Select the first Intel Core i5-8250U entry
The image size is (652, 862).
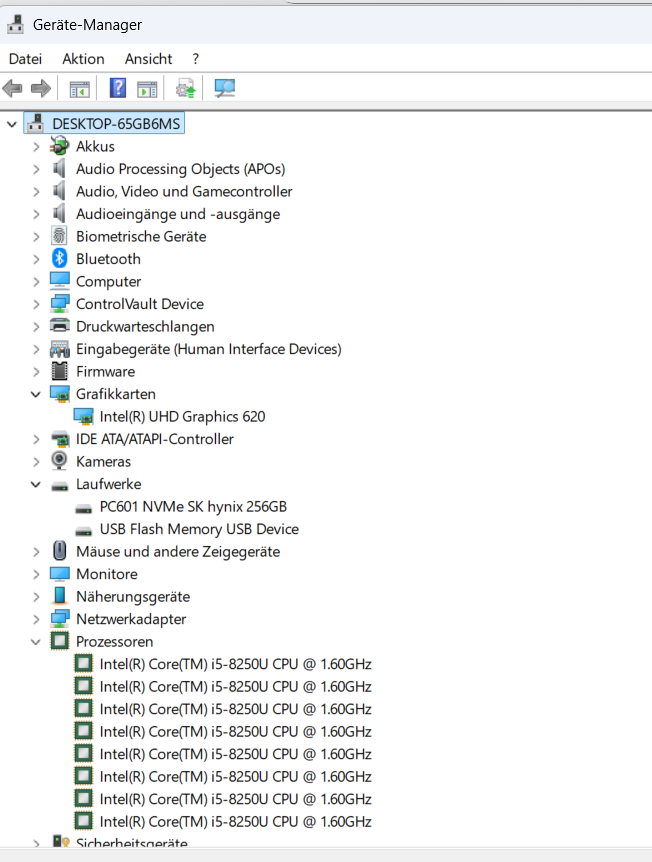(235, 664)
